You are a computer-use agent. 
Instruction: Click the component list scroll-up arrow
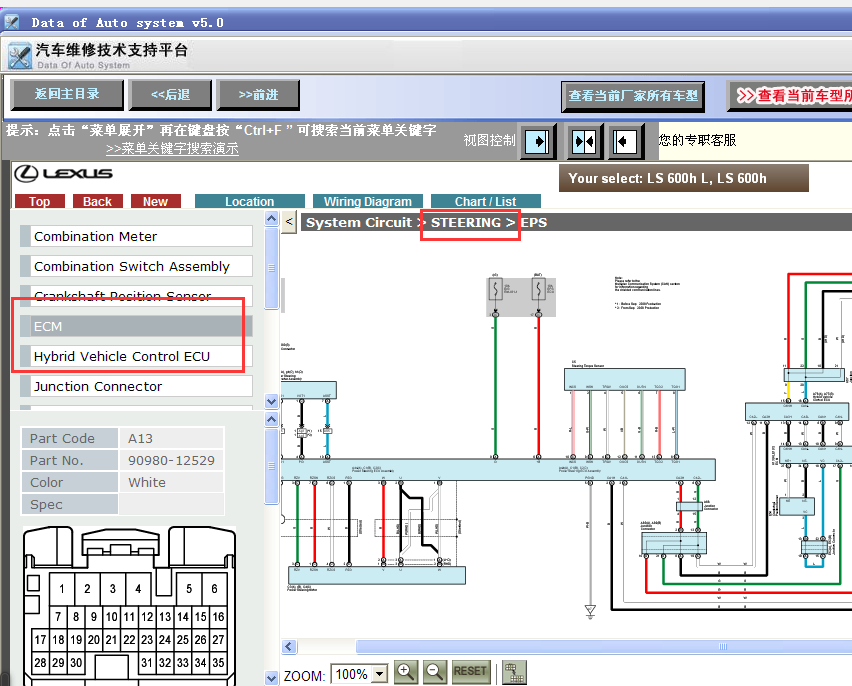pyautogui.click(x=272, y=219)
